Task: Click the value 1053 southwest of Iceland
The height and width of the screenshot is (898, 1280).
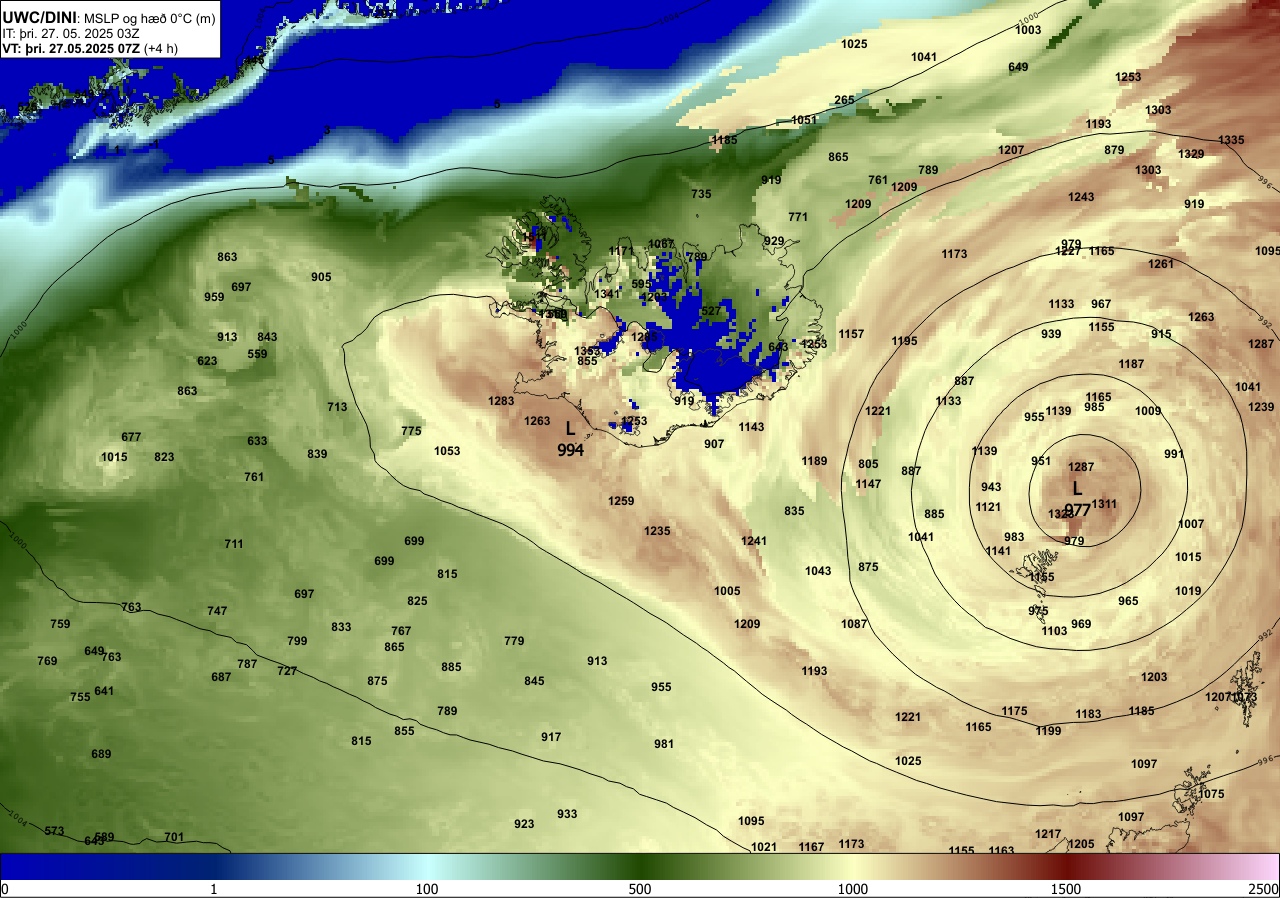Action: [447, 451]
